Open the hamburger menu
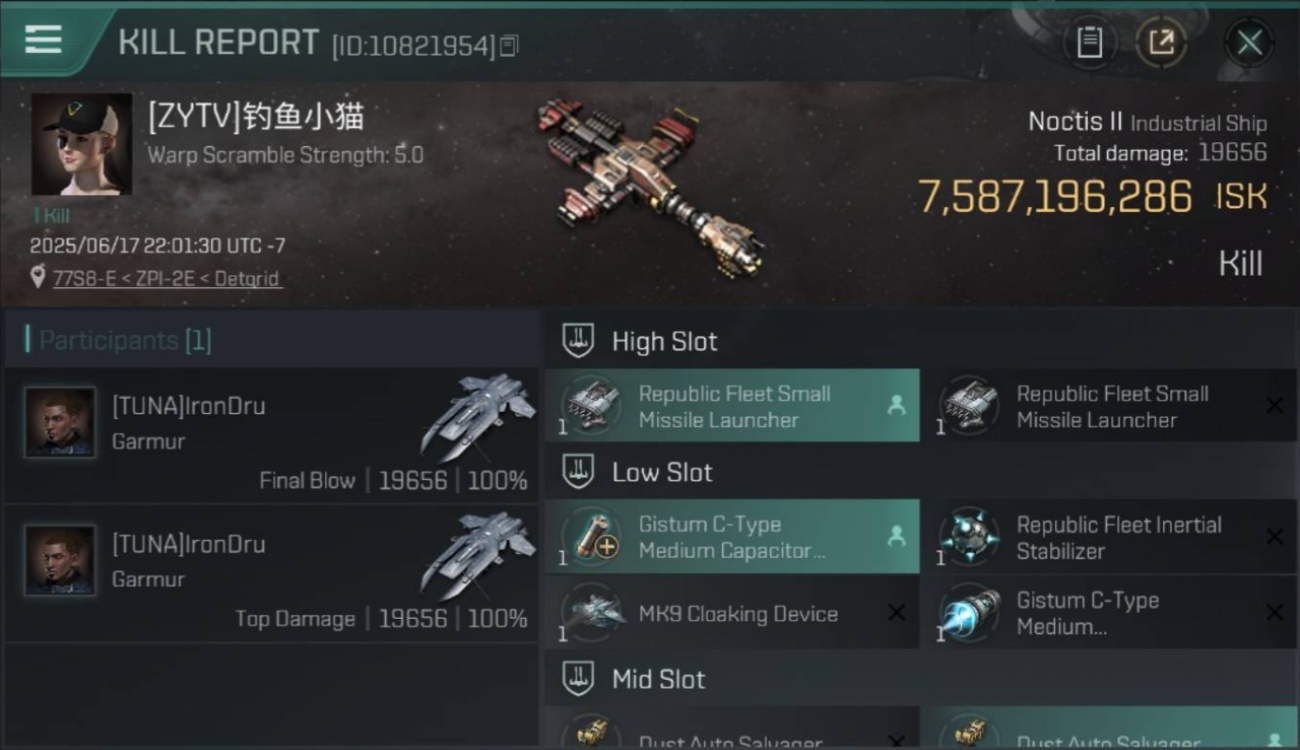Viewport: 1300px width, 750px height. (43, 40)
